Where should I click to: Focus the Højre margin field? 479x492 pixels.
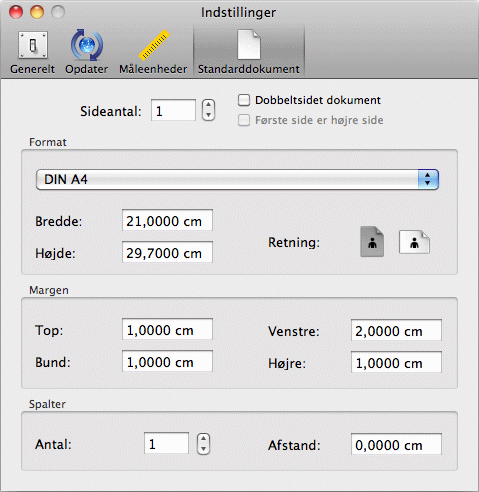click(396, 362)
